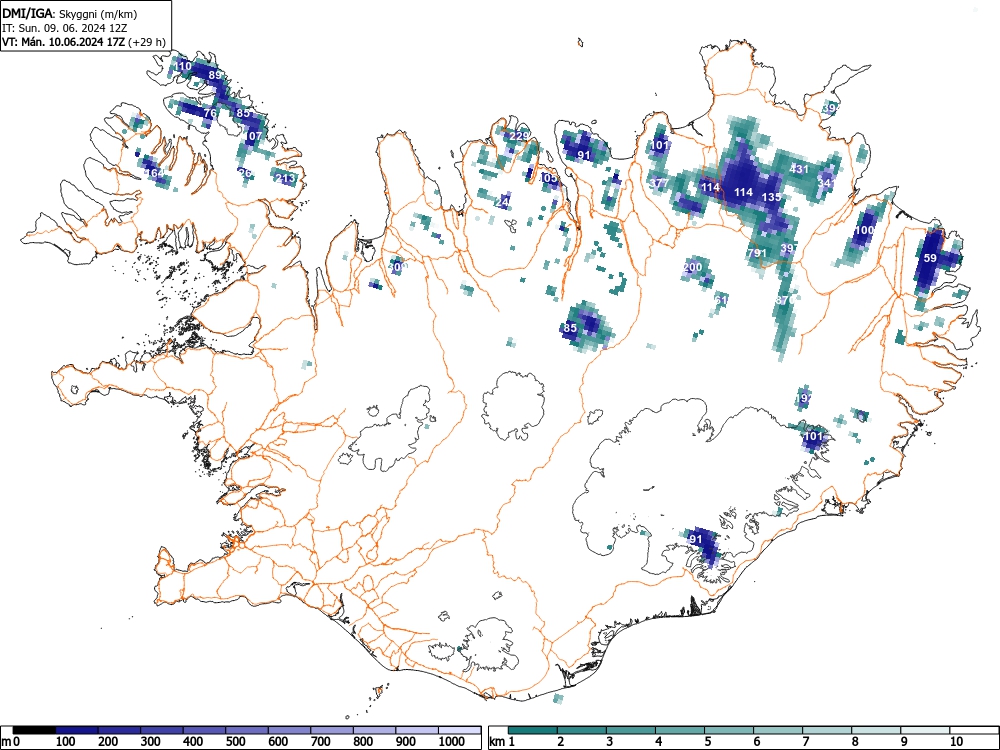
Task: Click the 10 tick label on the km legend
Action: (956, 742)
